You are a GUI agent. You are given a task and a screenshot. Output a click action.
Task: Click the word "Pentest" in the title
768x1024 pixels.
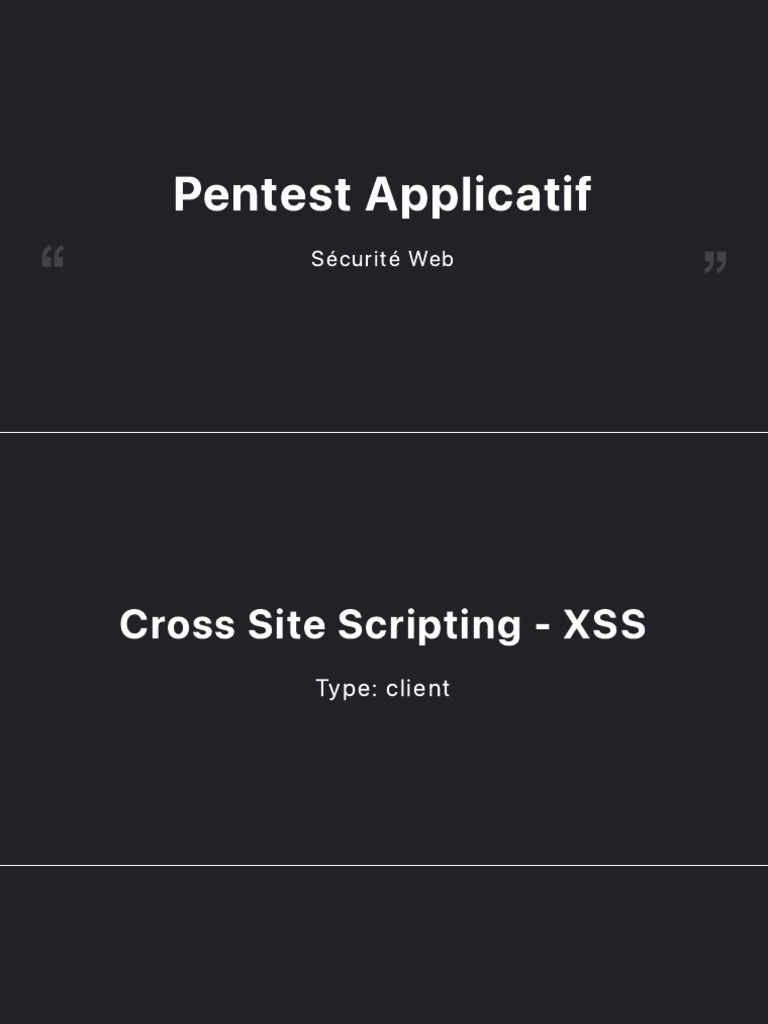pos(262,195)
